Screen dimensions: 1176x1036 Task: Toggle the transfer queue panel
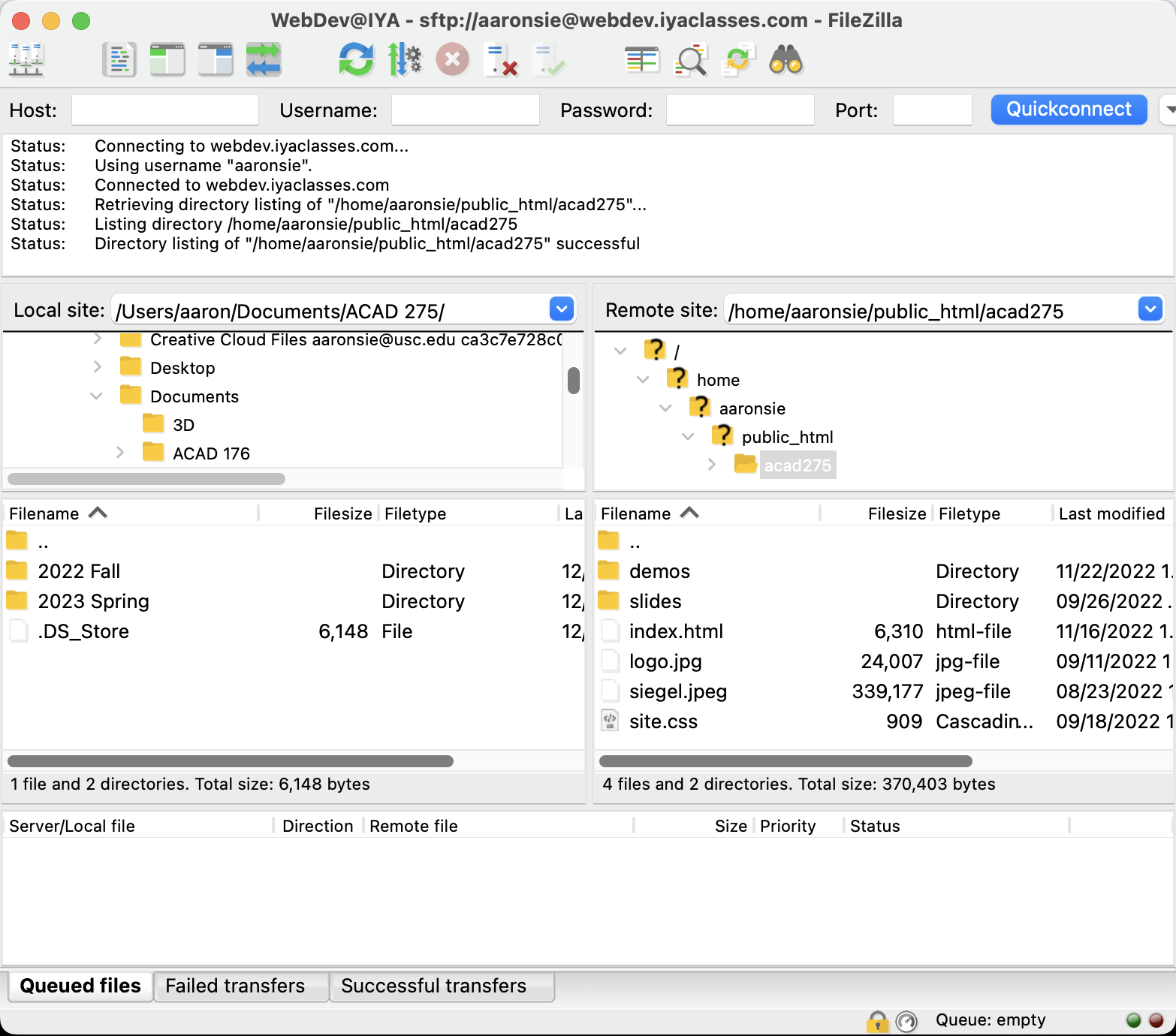pos(264,60)
